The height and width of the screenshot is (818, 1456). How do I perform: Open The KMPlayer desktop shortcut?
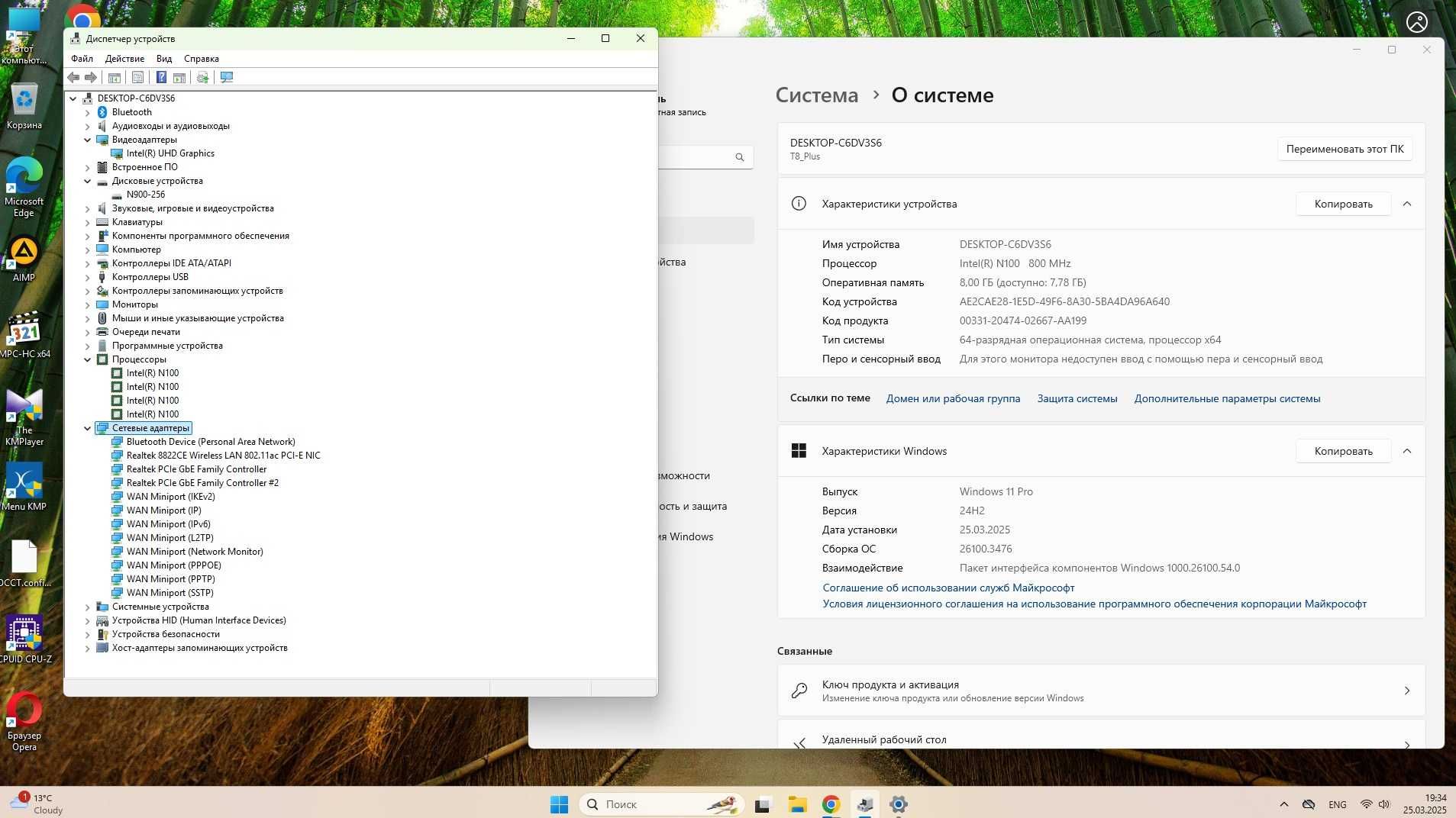pyautogui.click(x=24, y=417)
